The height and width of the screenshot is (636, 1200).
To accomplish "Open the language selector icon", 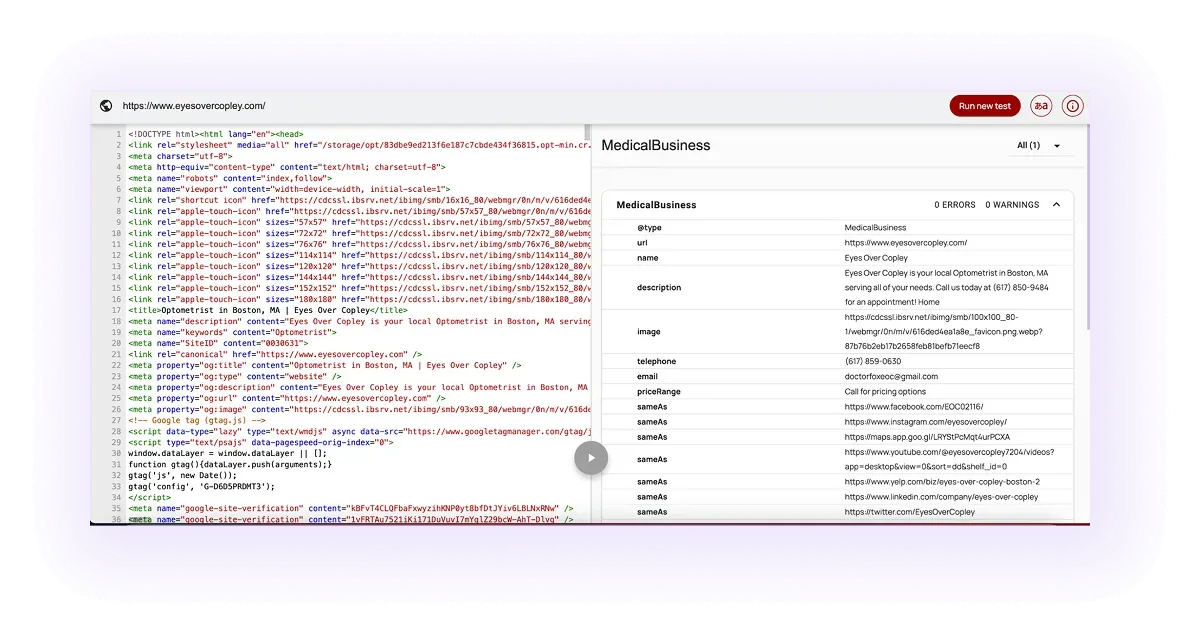I will point(1041,106).
